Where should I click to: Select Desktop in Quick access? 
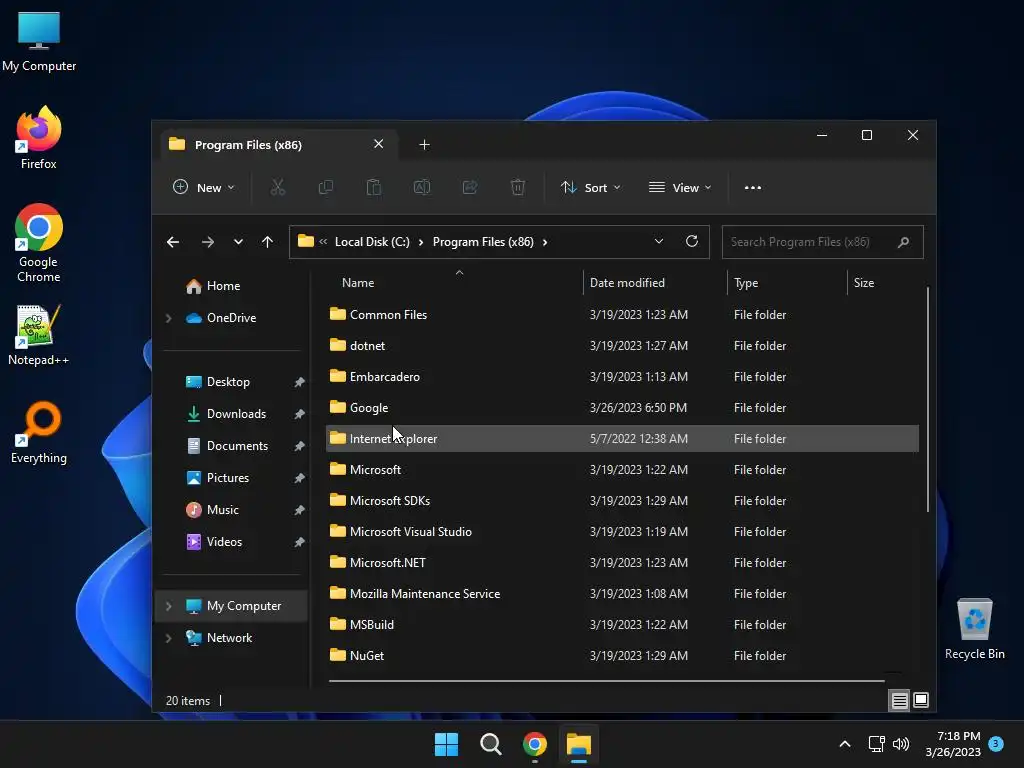(x=218, y=382)
